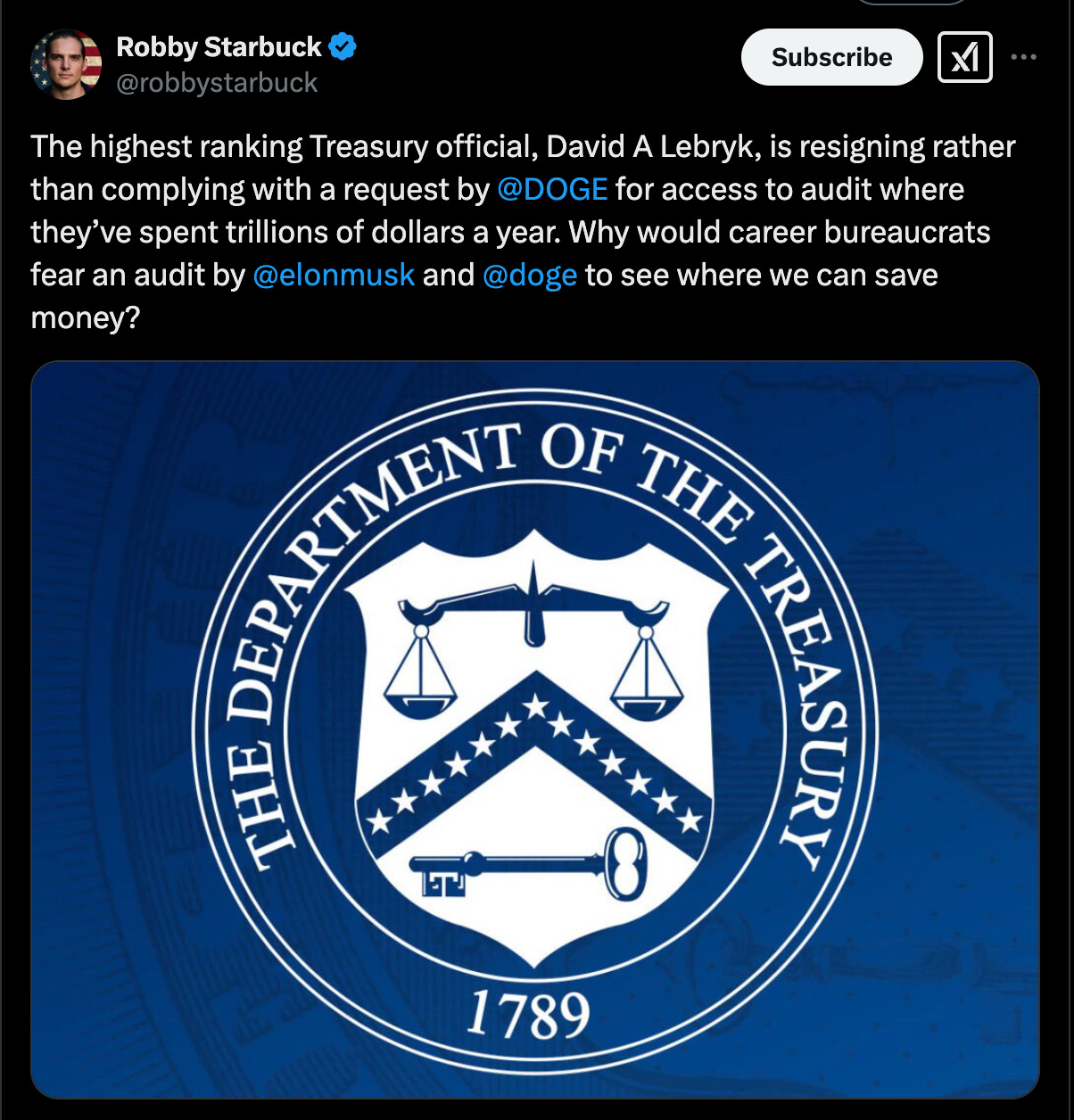
Task: Click the key icon inside the shield
Action: tap(528, 864)
